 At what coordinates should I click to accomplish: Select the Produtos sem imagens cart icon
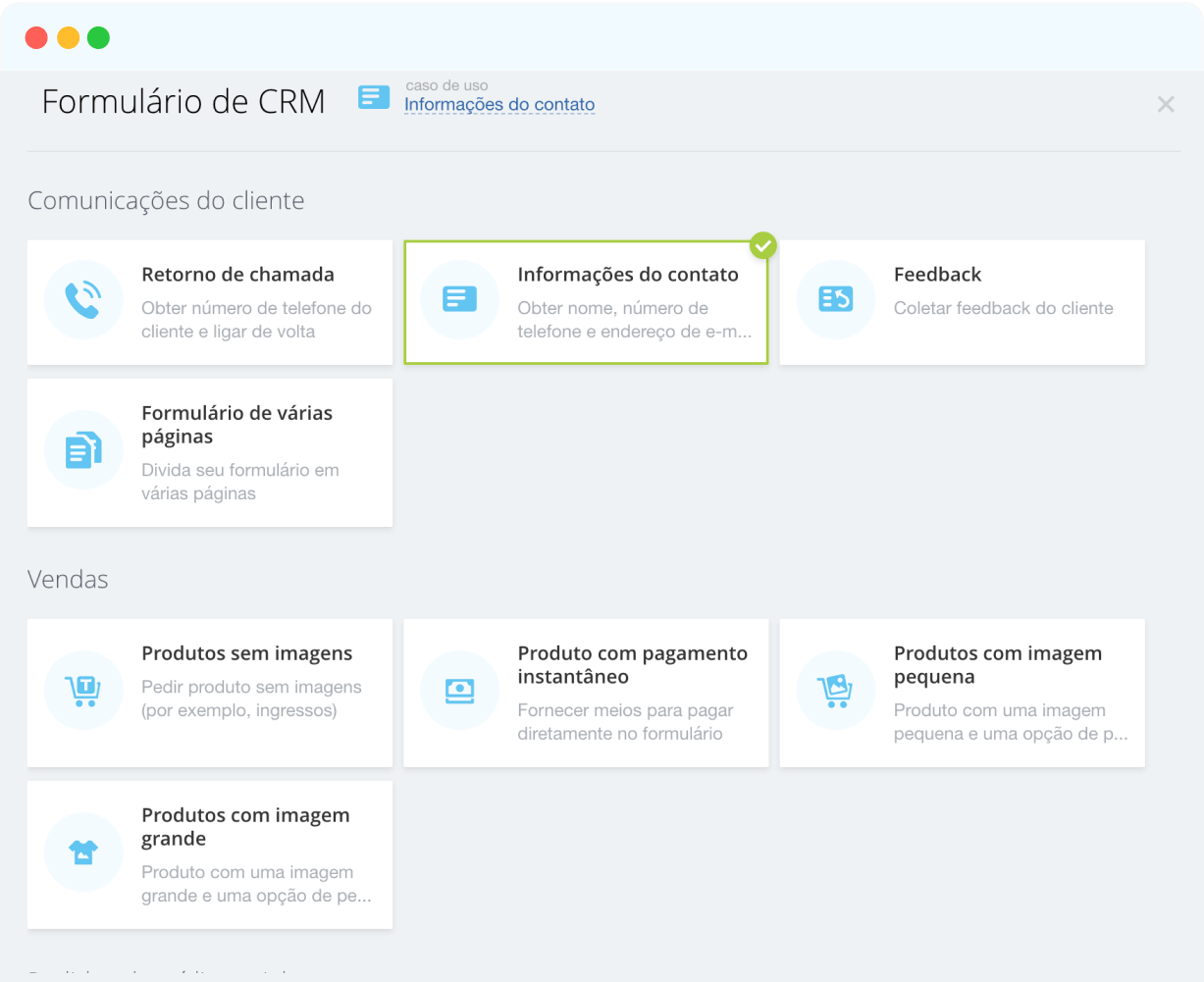coord(83,690)
